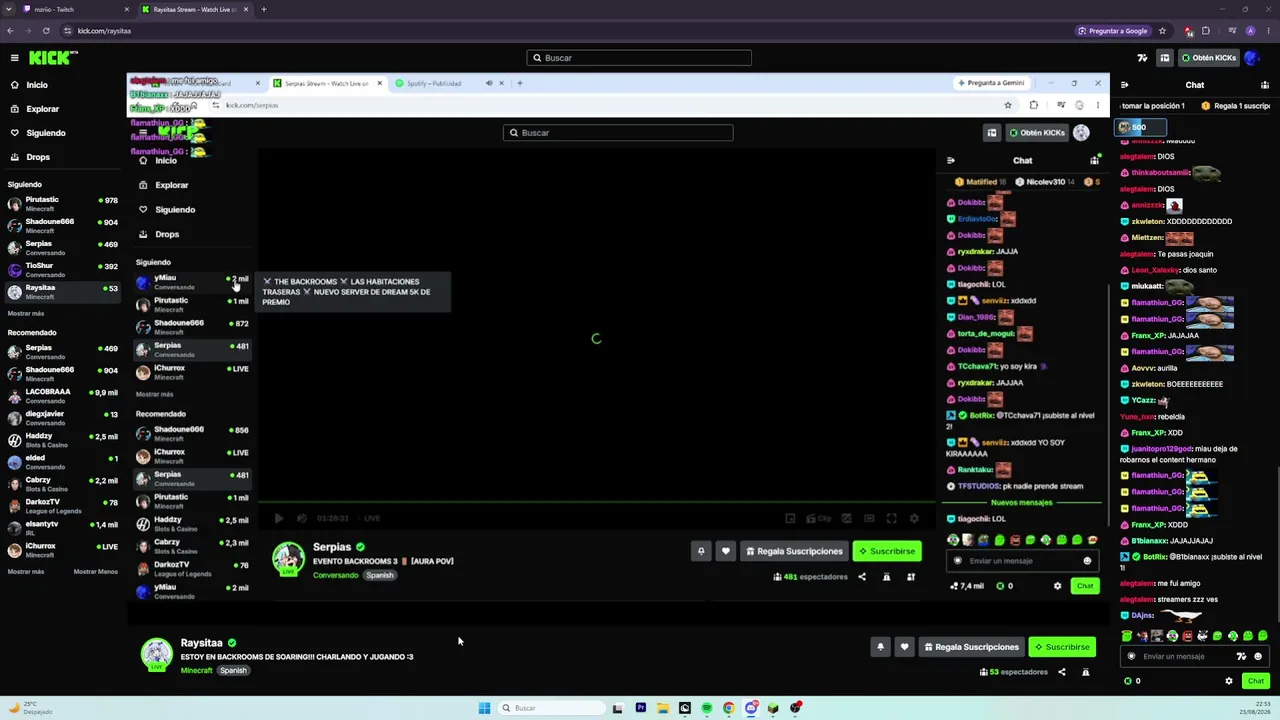Open the emote picker in Raysitaa's chat input
The image size is (1280, 720).
coord(1258,657)
